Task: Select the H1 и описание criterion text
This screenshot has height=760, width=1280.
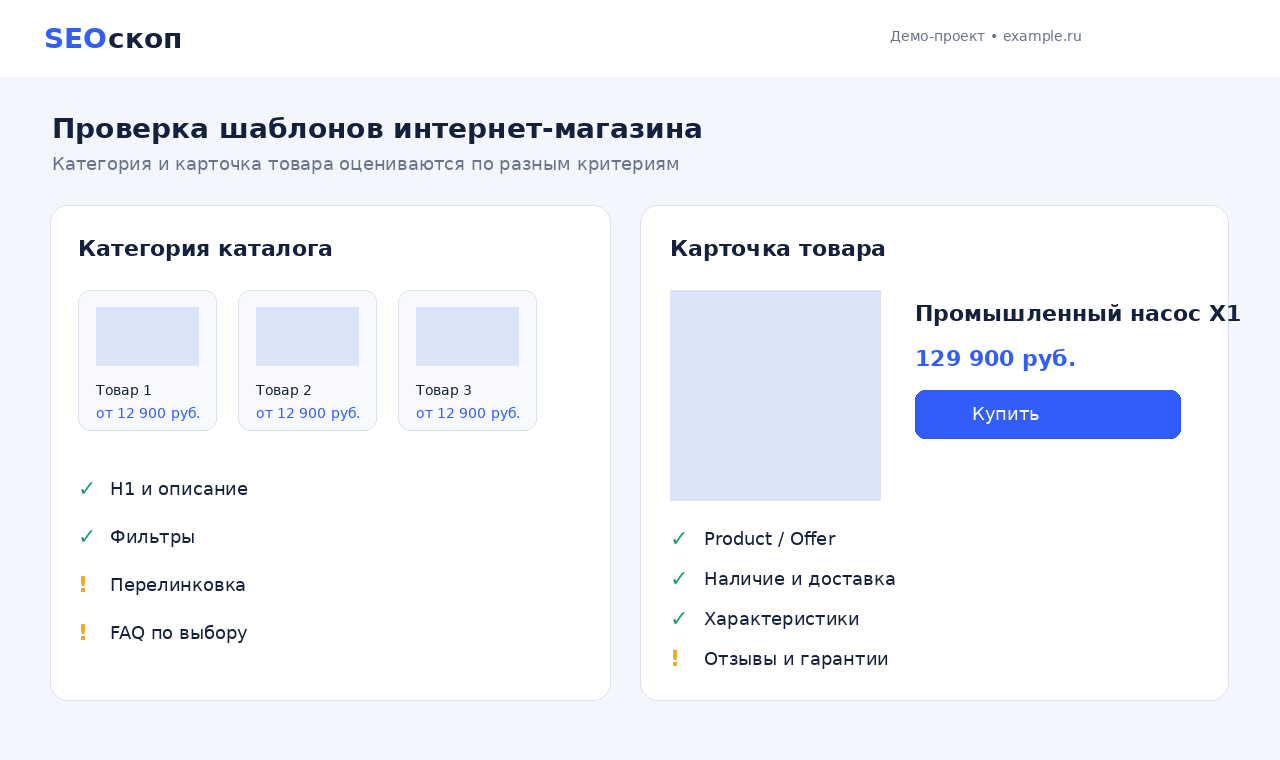Action: [179, 489]
